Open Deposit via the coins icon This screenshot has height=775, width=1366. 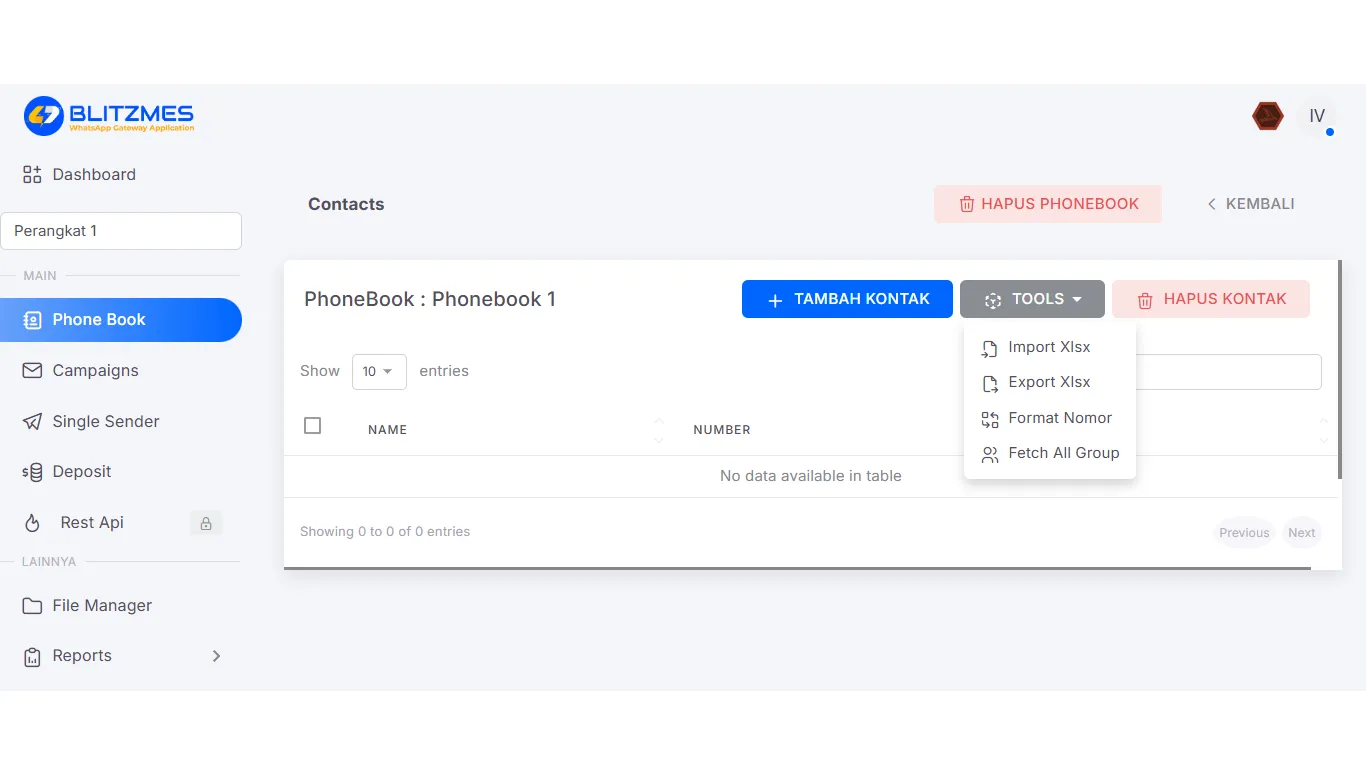pyautogui.click(x=32, y=472)
